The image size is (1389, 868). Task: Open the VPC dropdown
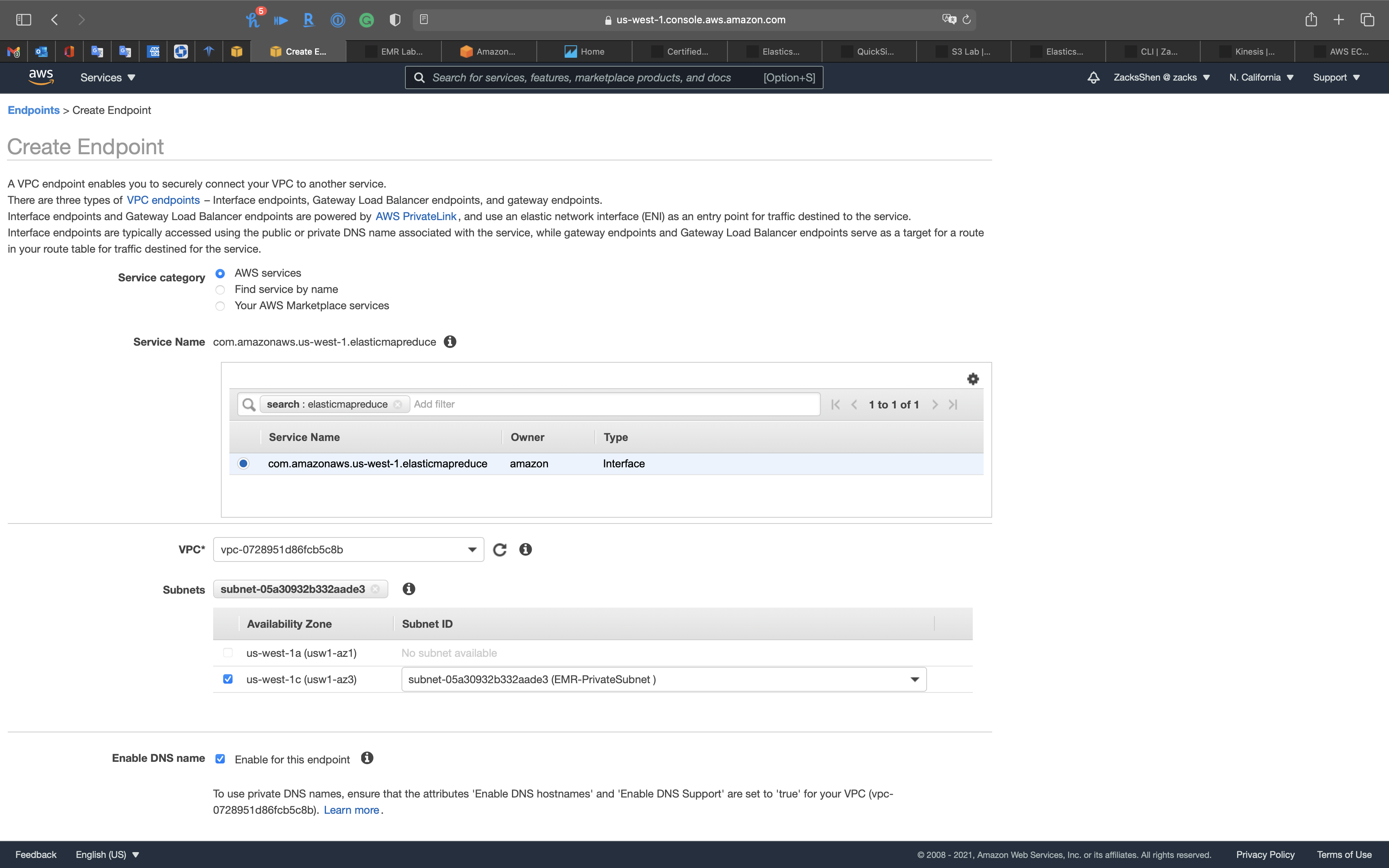(348, 549)
